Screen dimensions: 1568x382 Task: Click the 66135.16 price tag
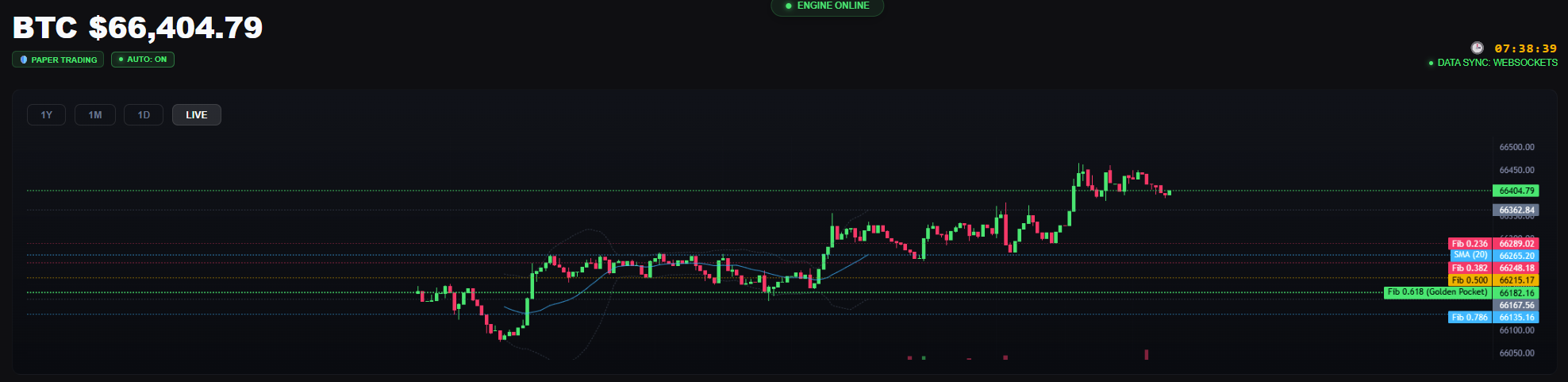point(1516,317)
